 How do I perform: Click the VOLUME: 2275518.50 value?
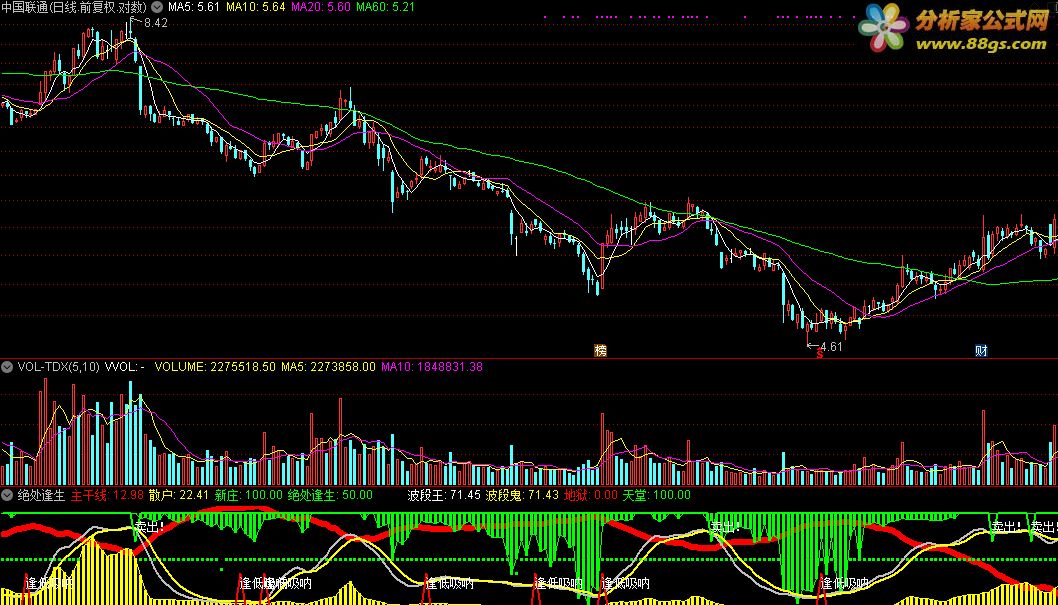[215, 367]
